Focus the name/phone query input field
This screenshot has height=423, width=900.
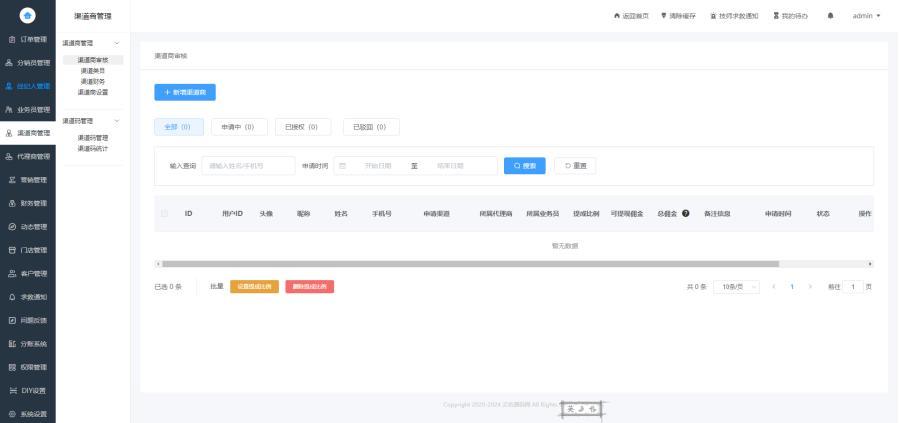click(x=249, y=166)
